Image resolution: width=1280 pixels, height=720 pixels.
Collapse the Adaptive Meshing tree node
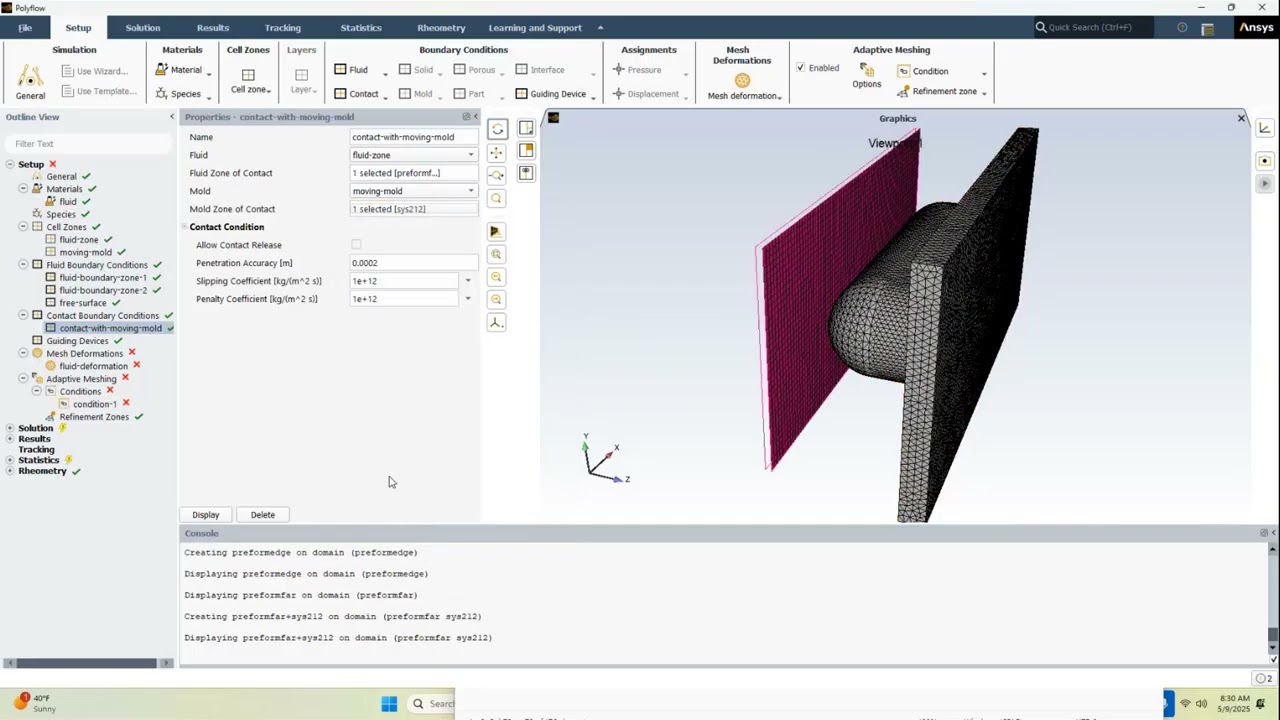23,379
